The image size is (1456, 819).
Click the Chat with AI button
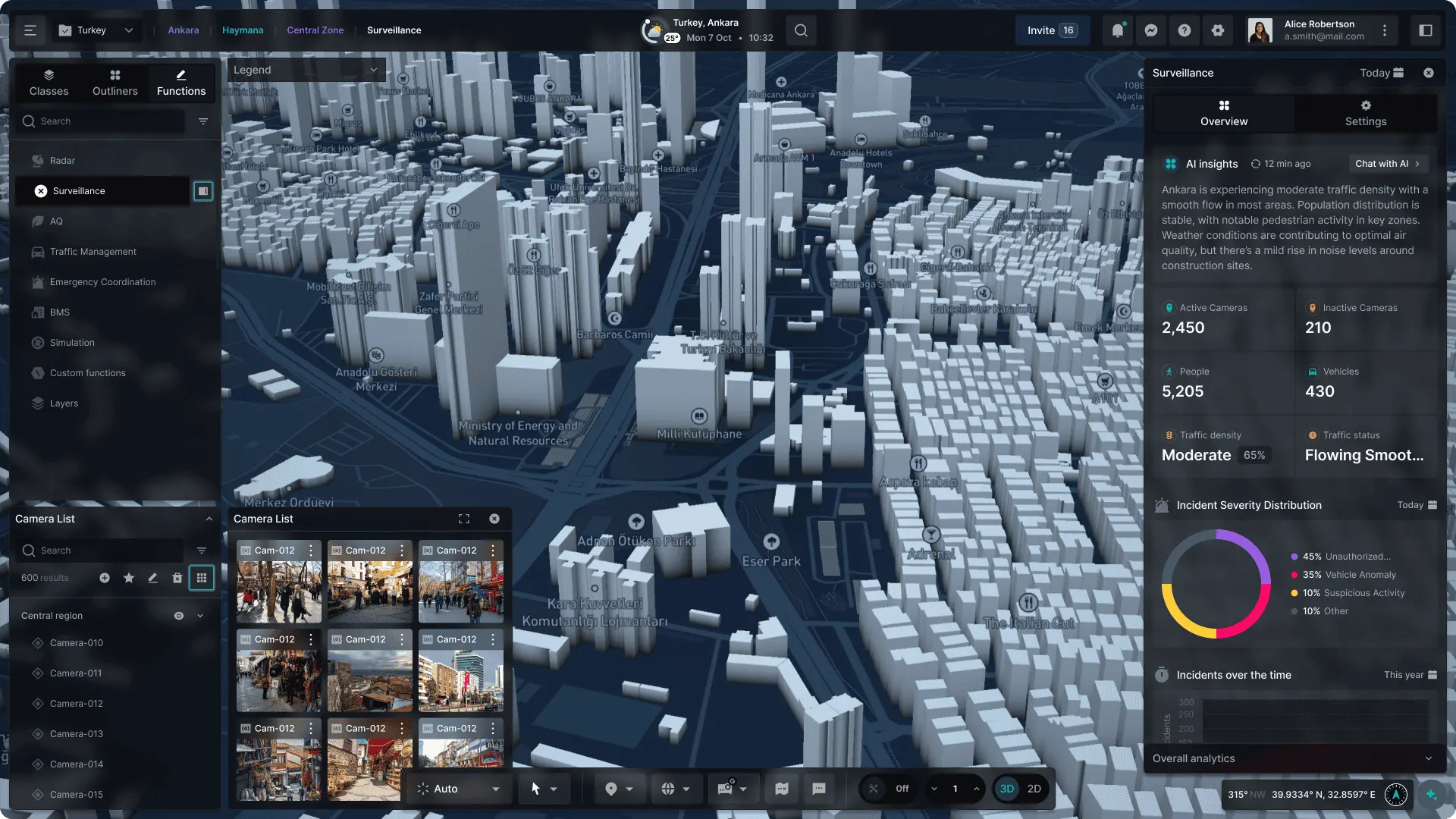point(1387,164)
